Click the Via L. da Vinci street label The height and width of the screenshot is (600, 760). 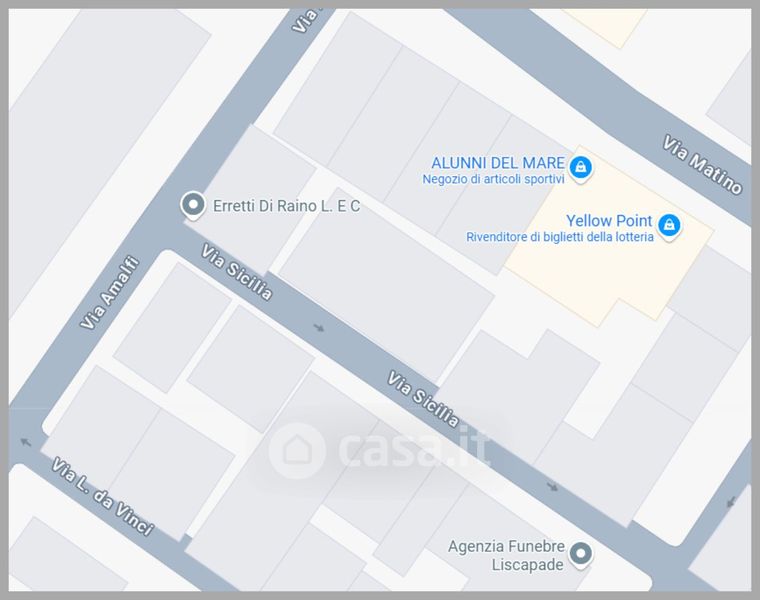pos(103,496)
